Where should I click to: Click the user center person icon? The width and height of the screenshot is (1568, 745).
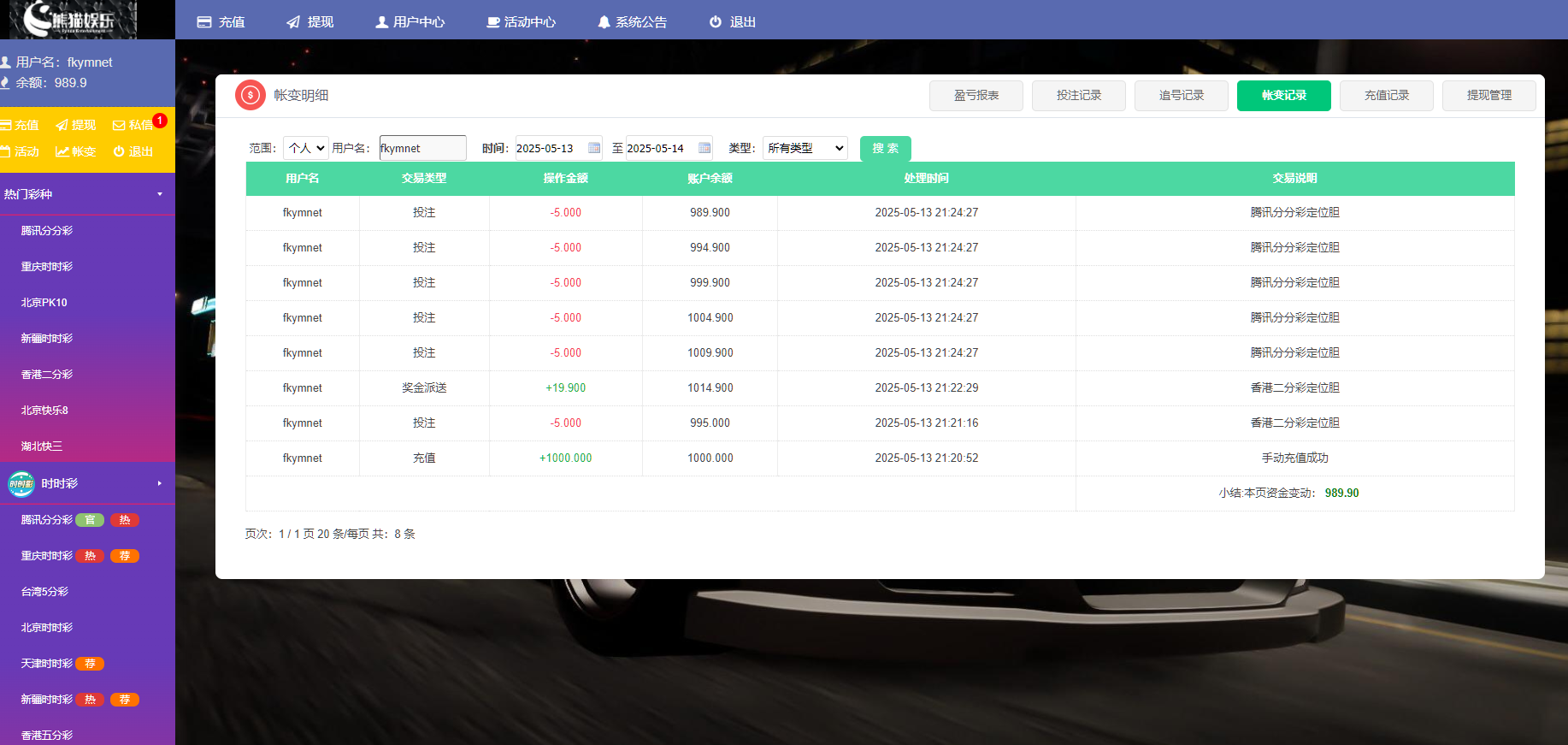pyautogui.click(x=382, y=22)
